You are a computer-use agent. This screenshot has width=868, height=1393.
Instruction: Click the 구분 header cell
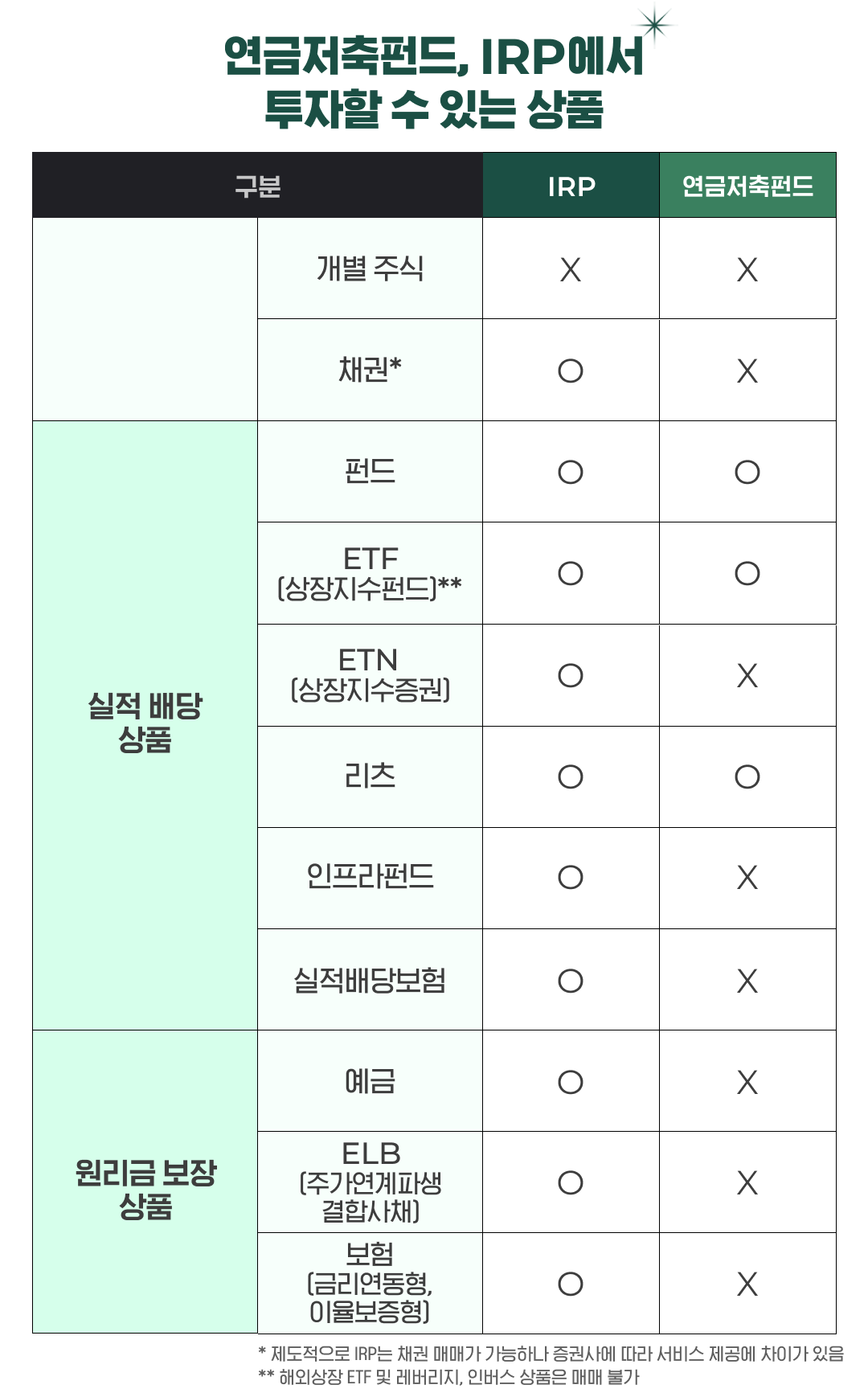click(257, 186)
